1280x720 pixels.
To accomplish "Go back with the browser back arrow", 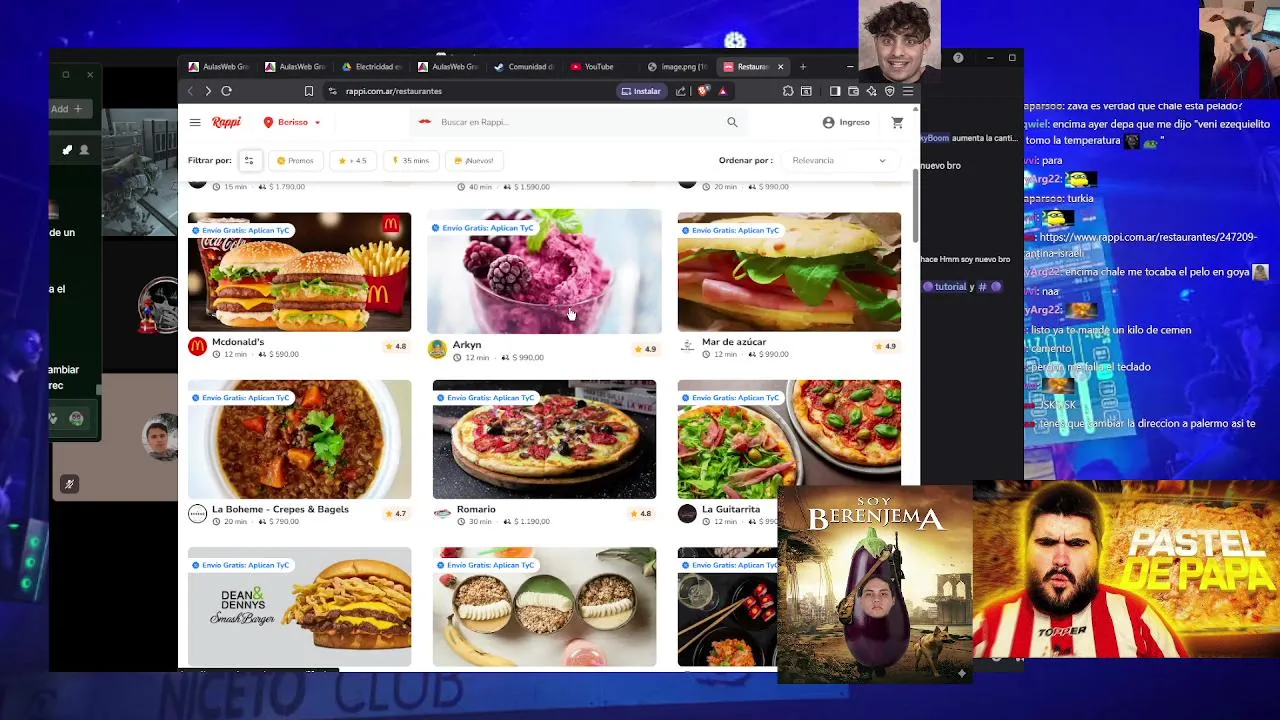I will click(190, 91).
